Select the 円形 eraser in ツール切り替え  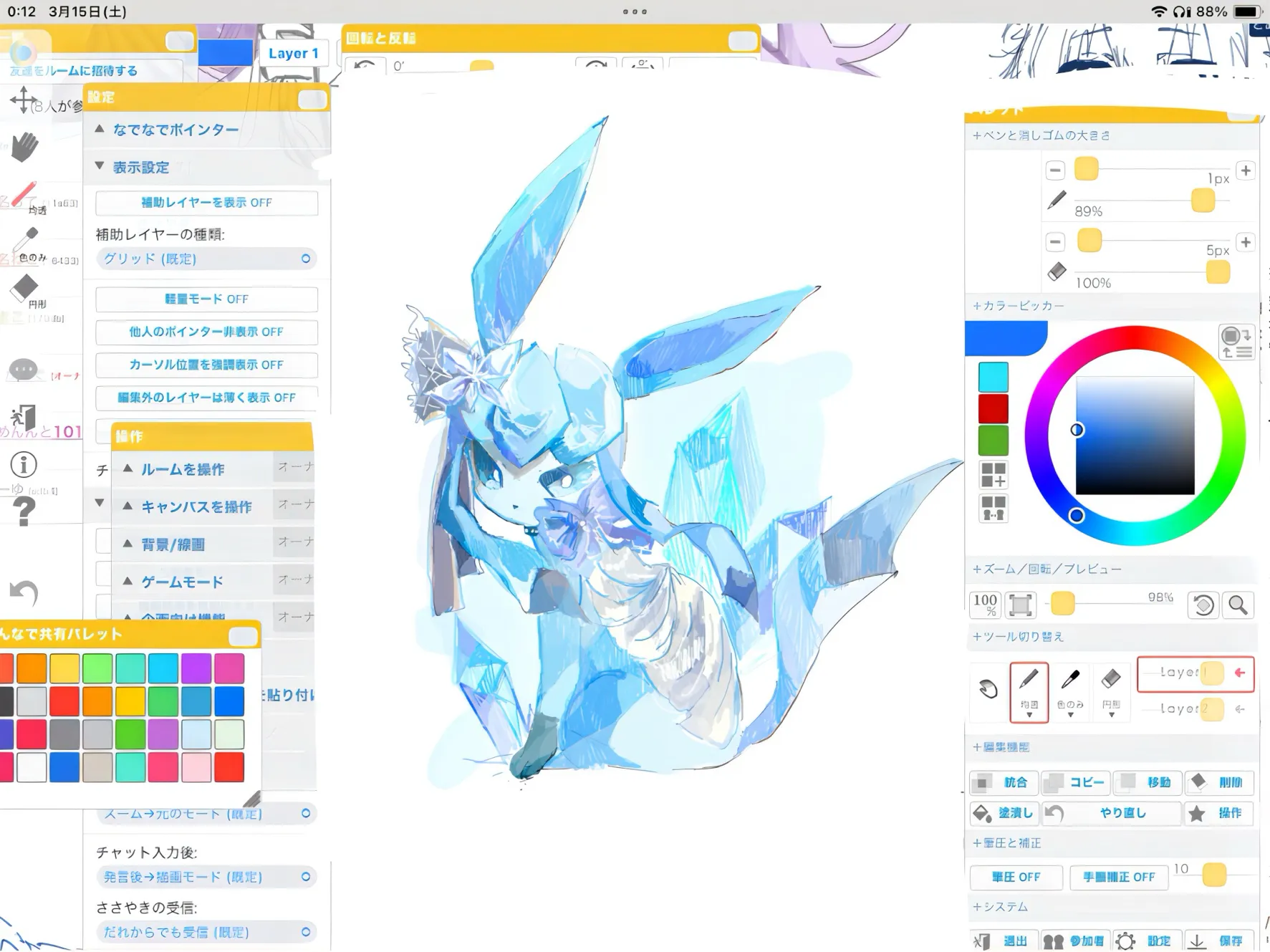[1111, 692]
